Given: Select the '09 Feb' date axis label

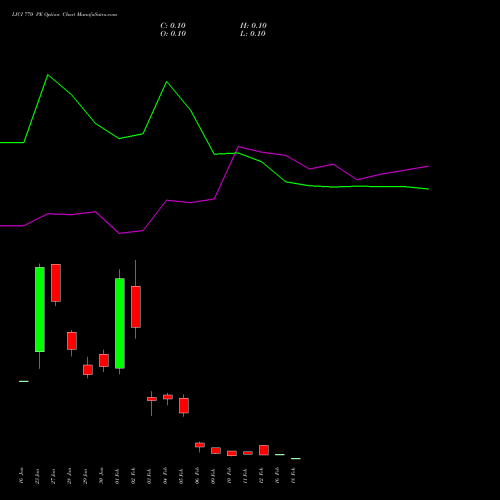Looking at the screenshot, I should 213,476.
